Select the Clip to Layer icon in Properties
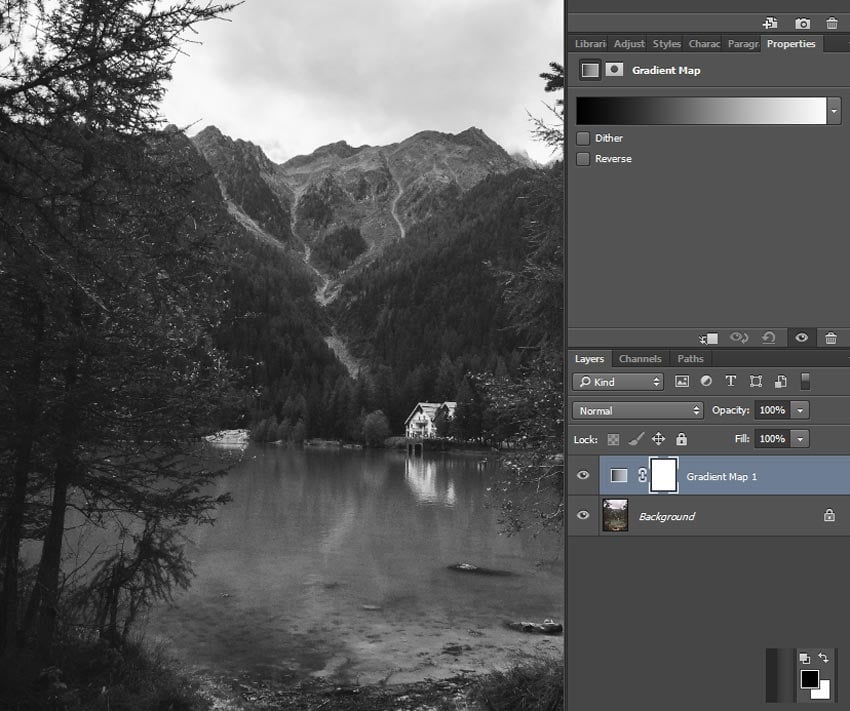The width and height of the screenshot is (850, 711). (x=710, y=338)
